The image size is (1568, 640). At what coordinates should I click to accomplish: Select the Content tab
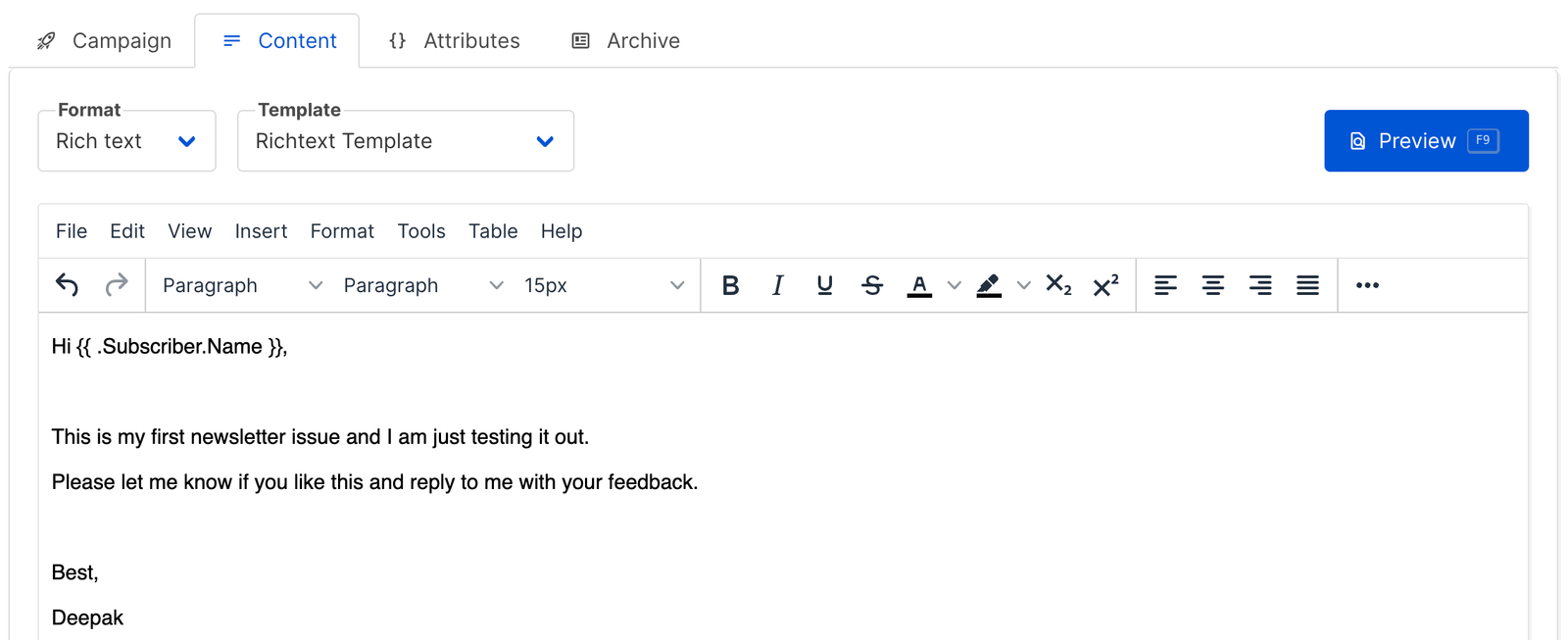click(x=277, y=41)
